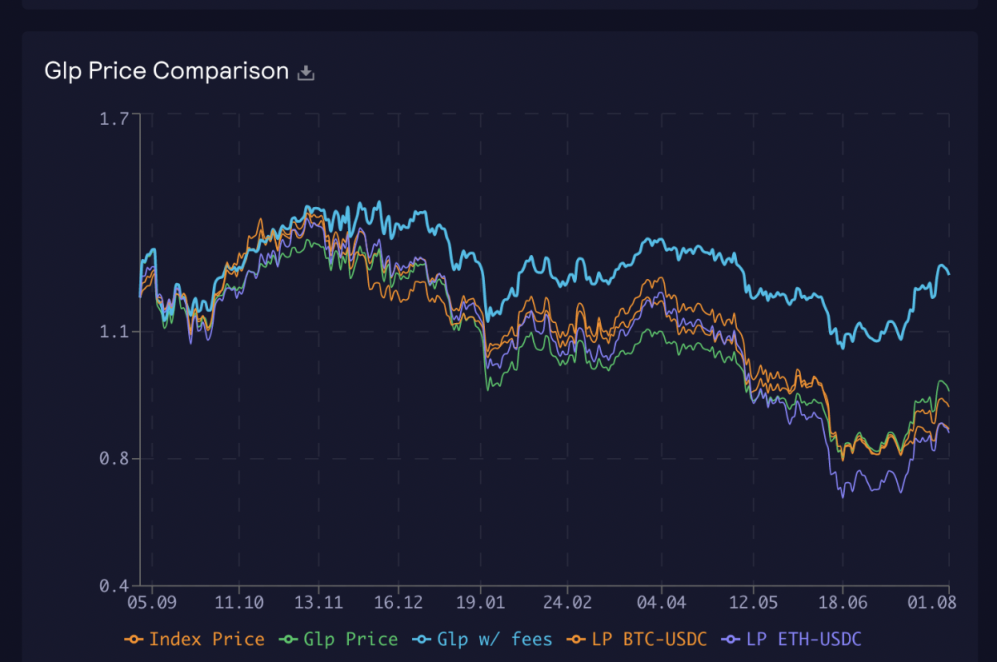
Task: Click the download chart icon beside the title
Action: pos(304,71)
